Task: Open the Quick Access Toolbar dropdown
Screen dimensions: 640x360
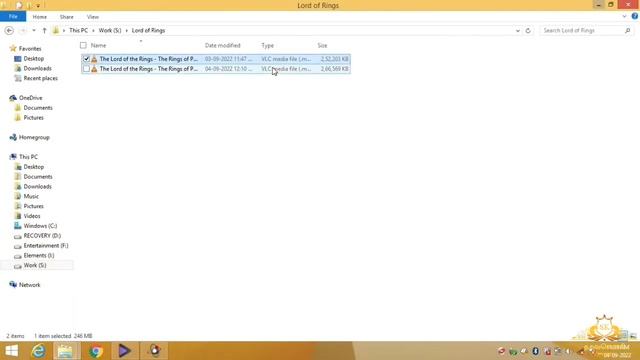Action: click(38, 6)
